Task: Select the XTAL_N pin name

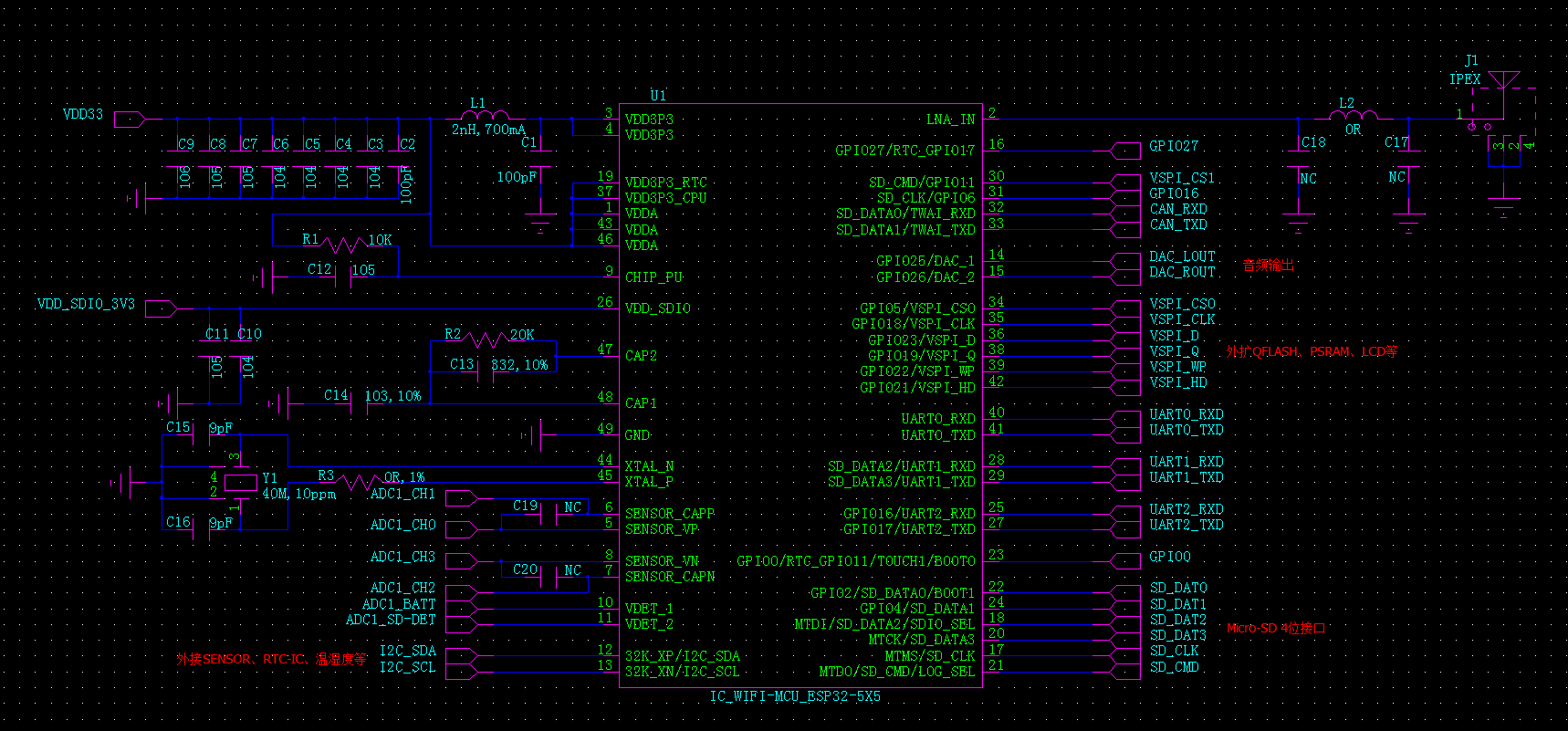Action: tap(649, 466)
